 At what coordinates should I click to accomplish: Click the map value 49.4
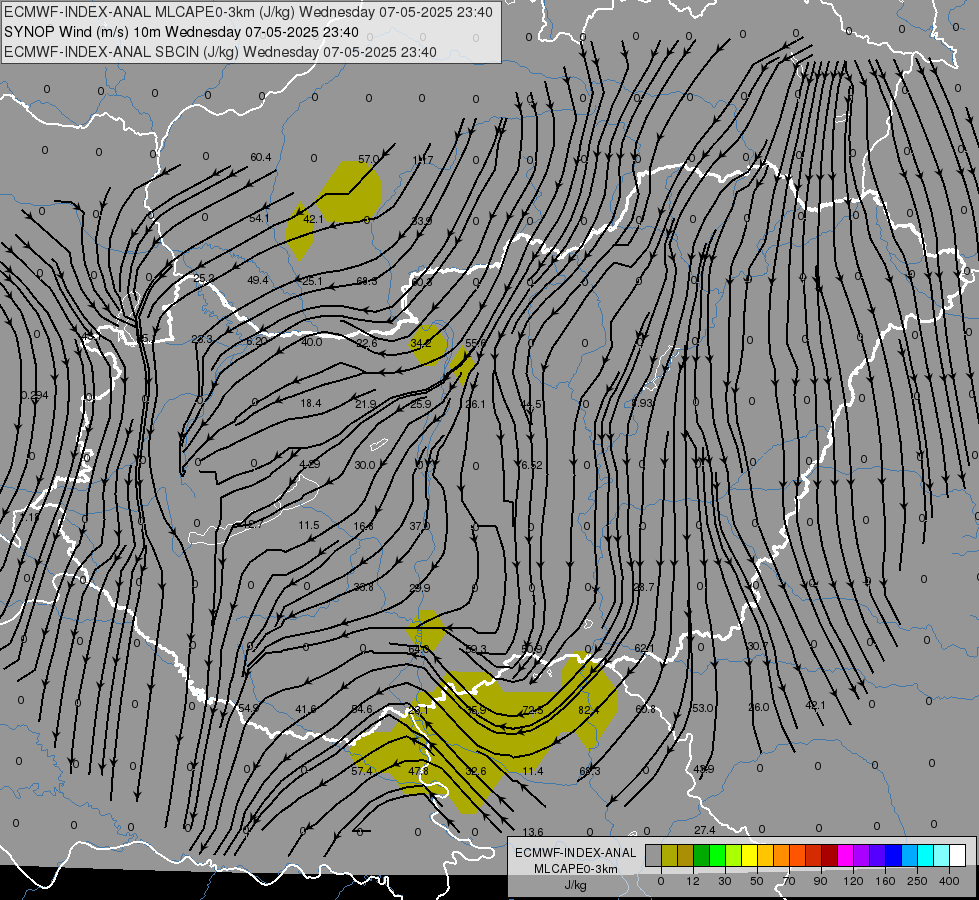coord(258,280)
